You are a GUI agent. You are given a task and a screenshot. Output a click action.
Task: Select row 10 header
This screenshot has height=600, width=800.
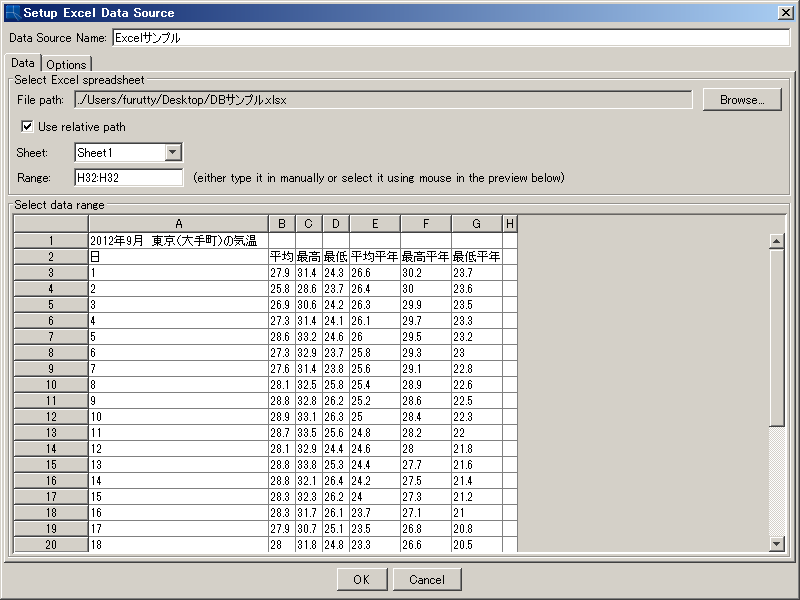pos(51,385)
